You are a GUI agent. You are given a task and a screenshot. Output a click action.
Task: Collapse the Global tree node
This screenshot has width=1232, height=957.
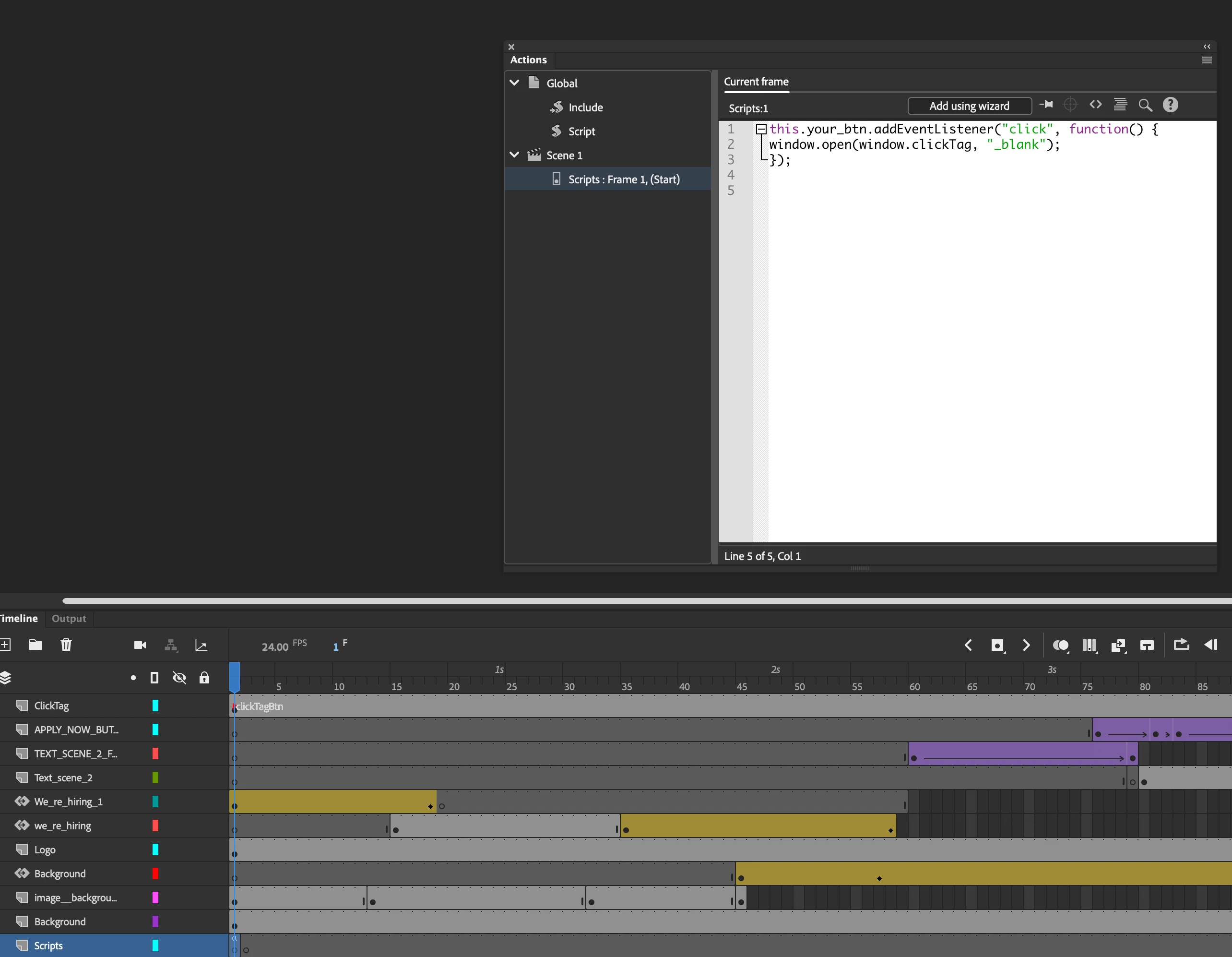point(514,83)
